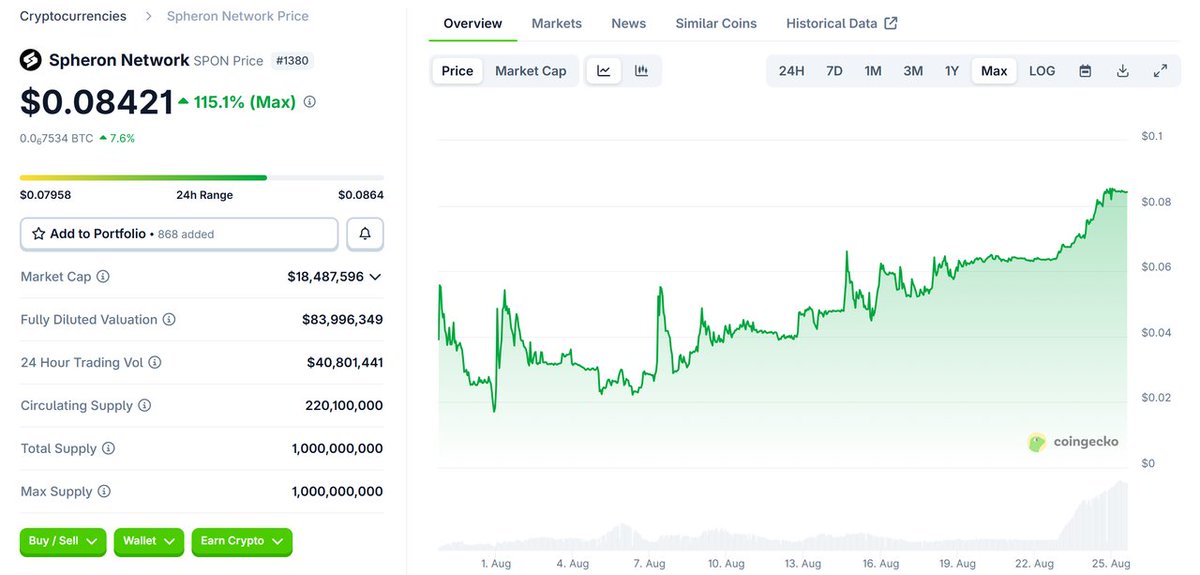Viewport: 1200px width, 575px height.
Task: Click the price line peak near $0.08
Action: (x=1110, y=189)
